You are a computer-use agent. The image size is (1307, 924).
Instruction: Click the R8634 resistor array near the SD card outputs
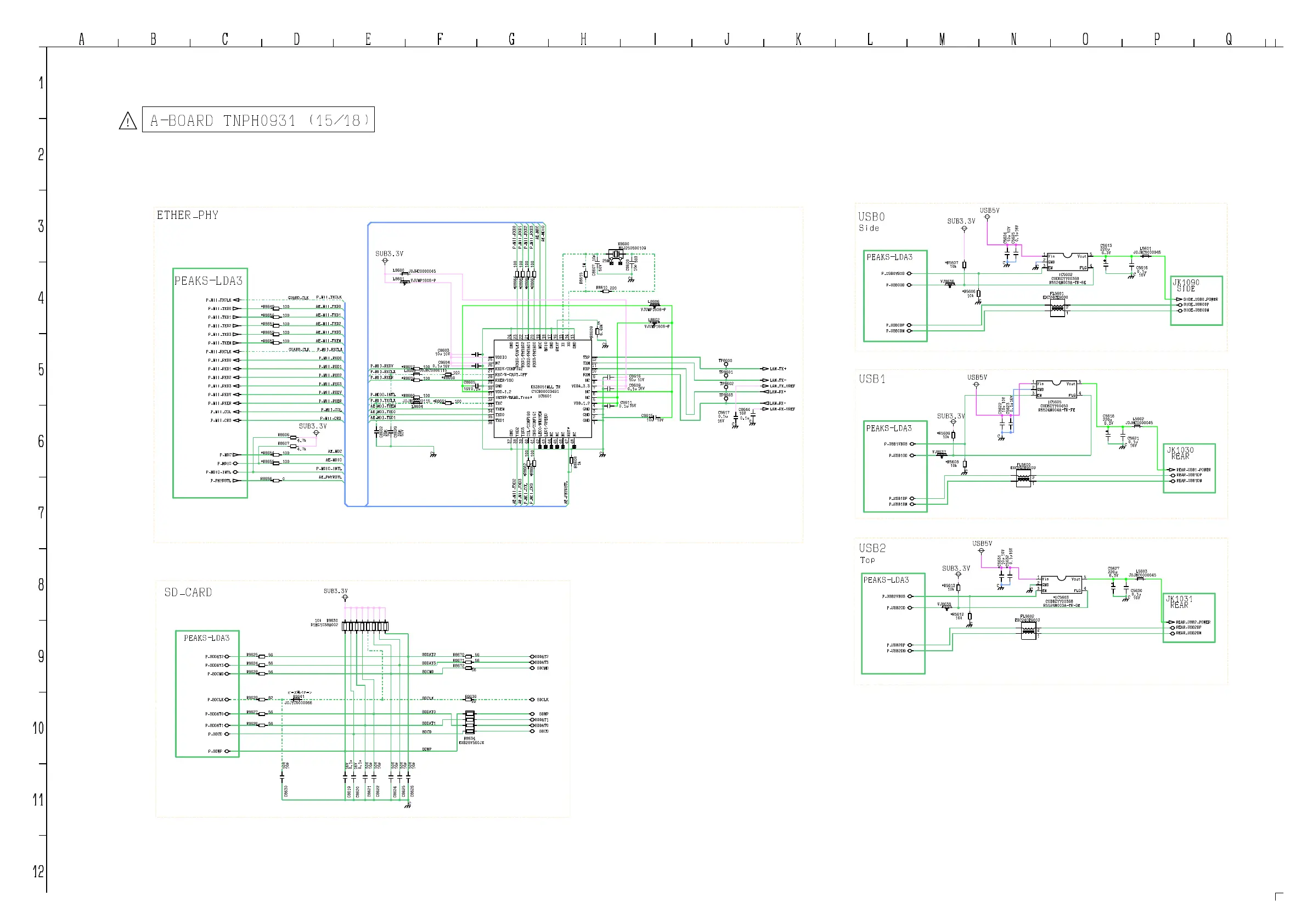pos(470,723)
